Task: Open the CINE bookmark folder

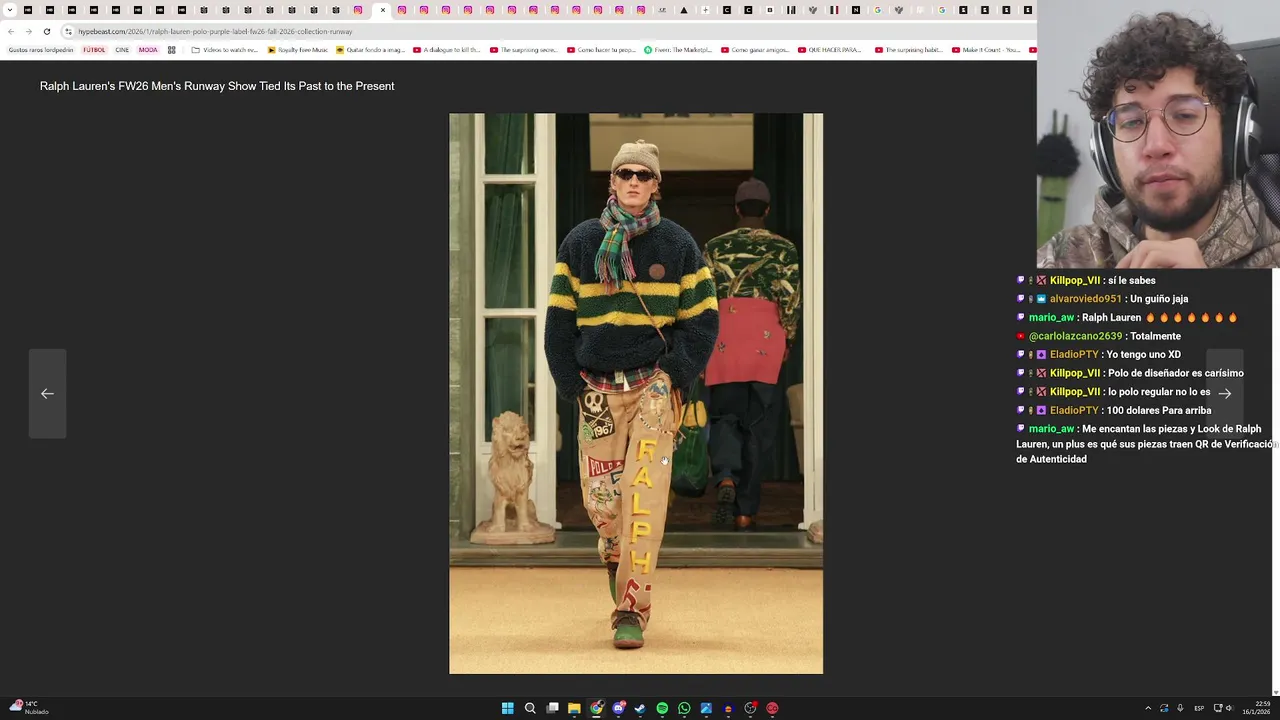Action: pos(122,50)
